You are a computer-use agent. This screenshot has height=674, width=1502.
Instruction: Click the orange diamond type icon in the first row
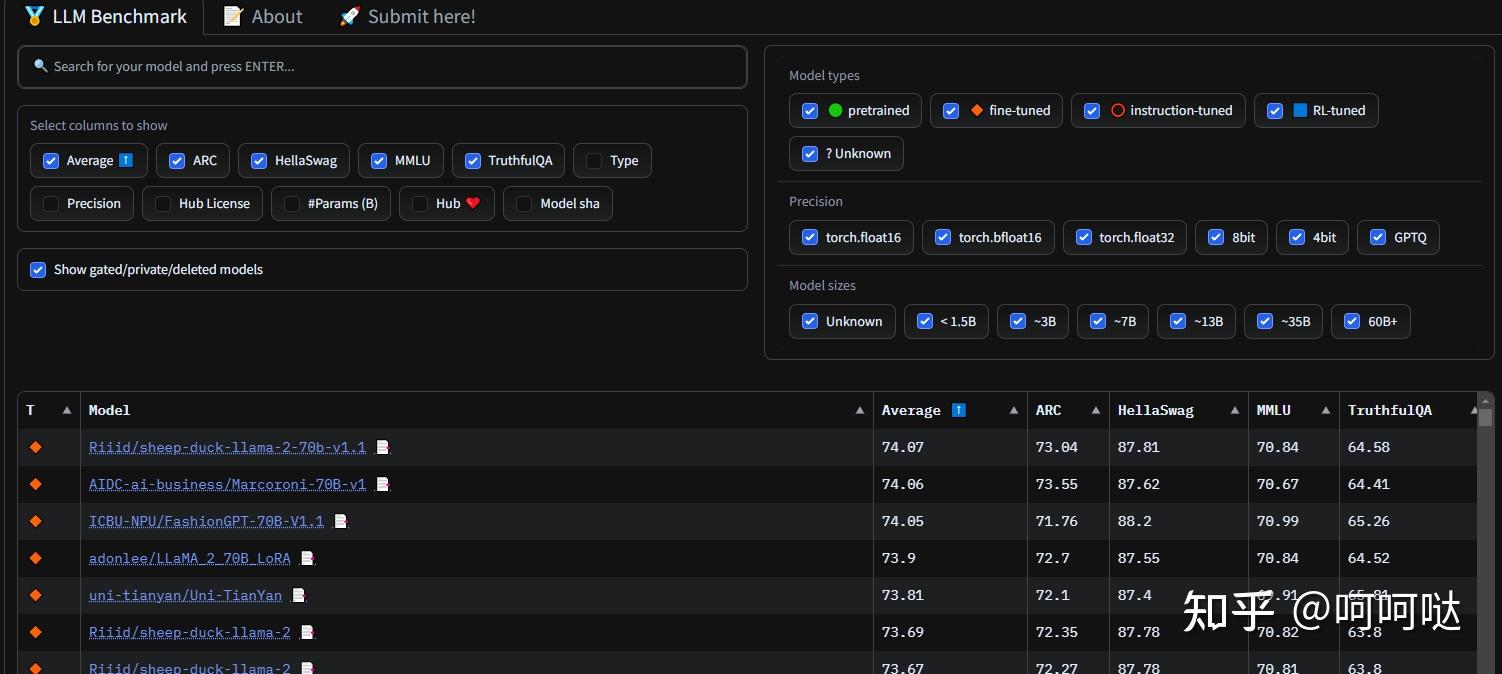[36, 447]
